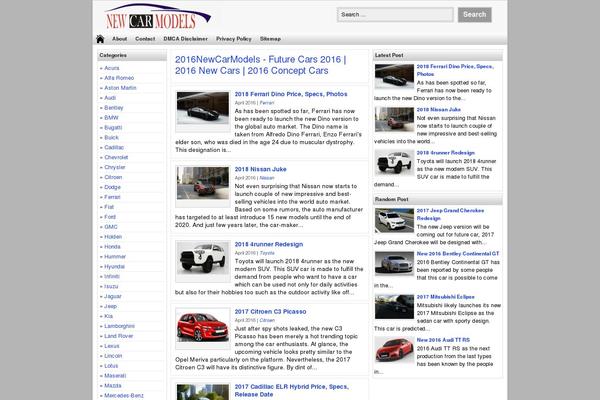Open the 2018 4runner Redesign article in main list
Screen dimensions: 600x400
(x=269, y=244)
